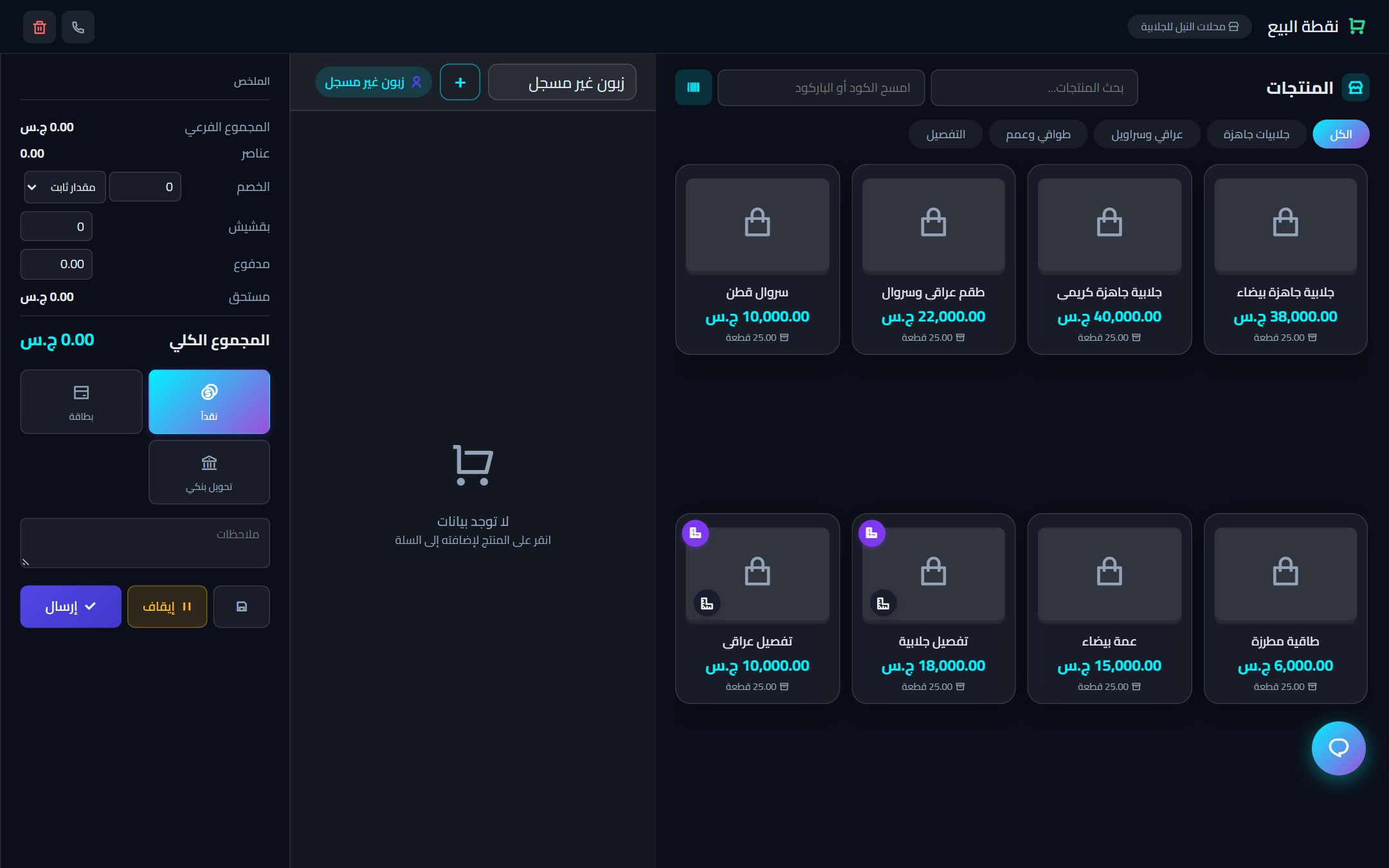
Task: Click dark measurement icon on تفصيل جلابية card
Action: pyautogui.click(x=883, y=603)
